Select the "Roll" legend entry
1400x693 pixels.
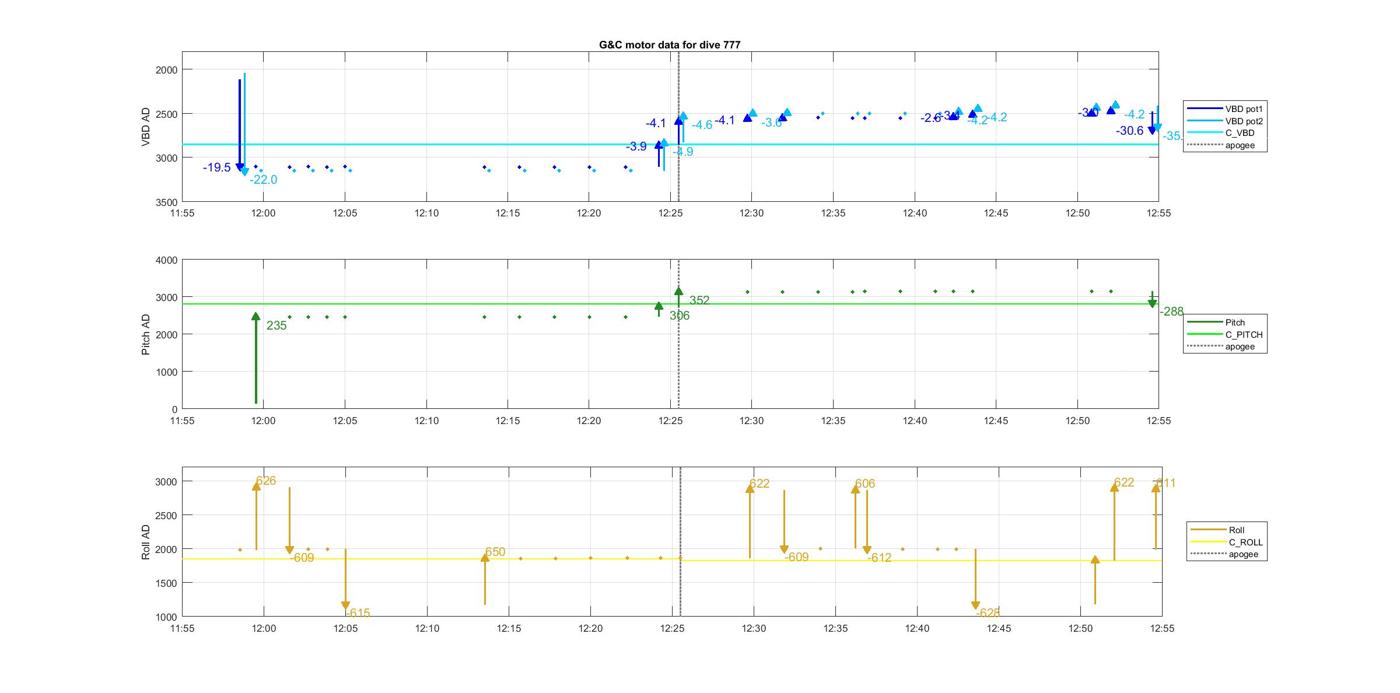pyautogui.click(x=1217, y=530)
